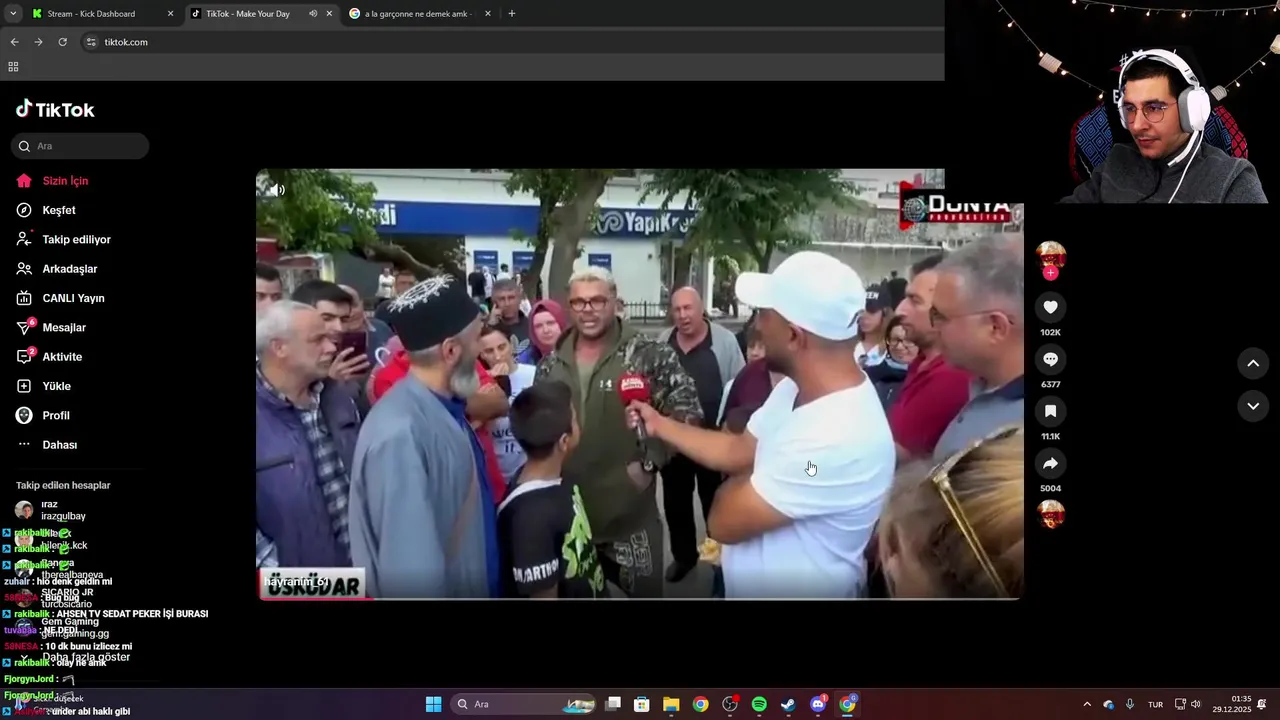The width and height of the screenshot is (1280, 720).
Task: Open the video's comment section
Action: pyautogui.click(x=1050, y=359)
